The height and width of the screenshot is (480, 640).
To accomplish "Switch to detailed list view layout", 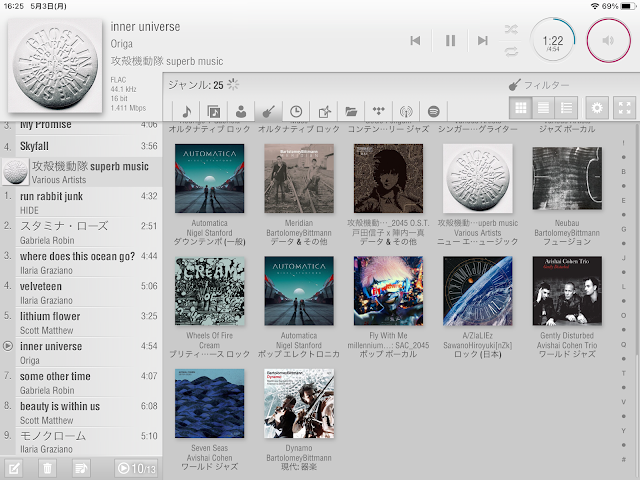I will pyautogui.click(x=566, y=108).
